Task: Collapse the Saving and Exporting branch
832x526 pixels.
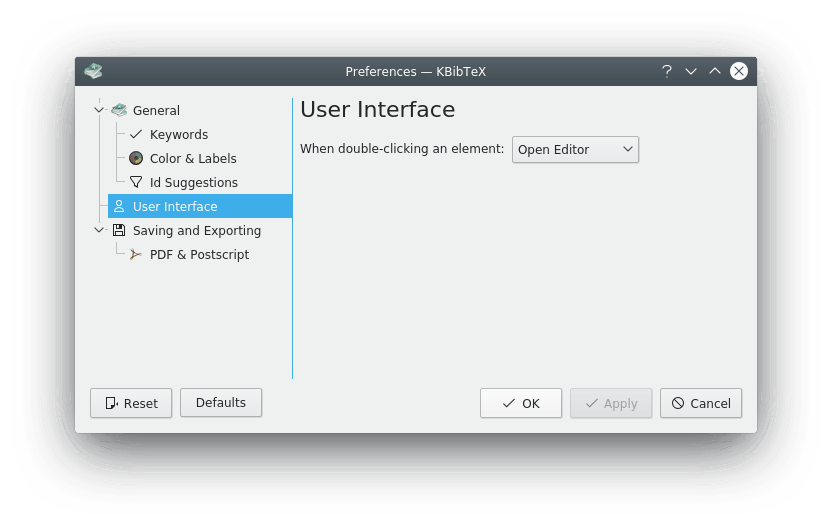Action: [x=99, y=230]
